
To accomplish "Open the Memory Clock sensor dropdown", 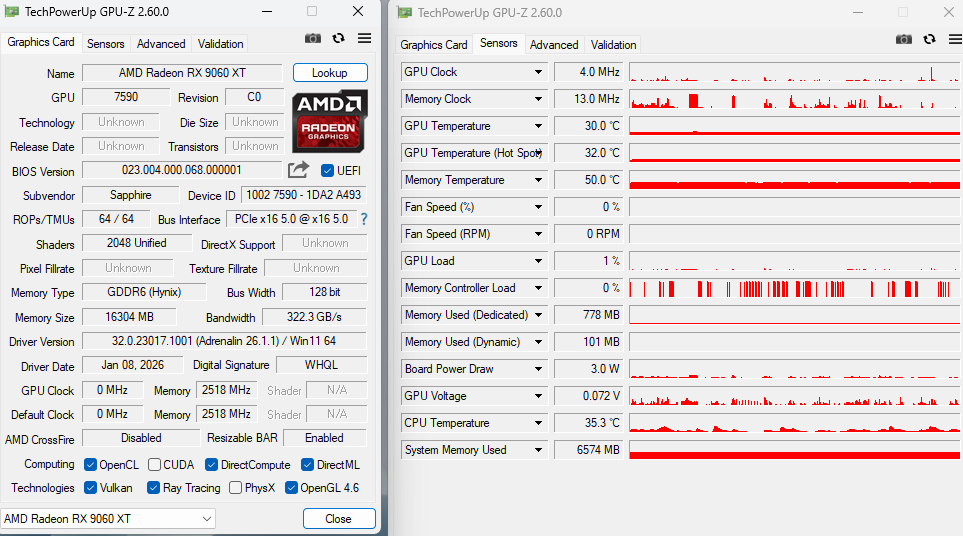I will coord(538,99).
